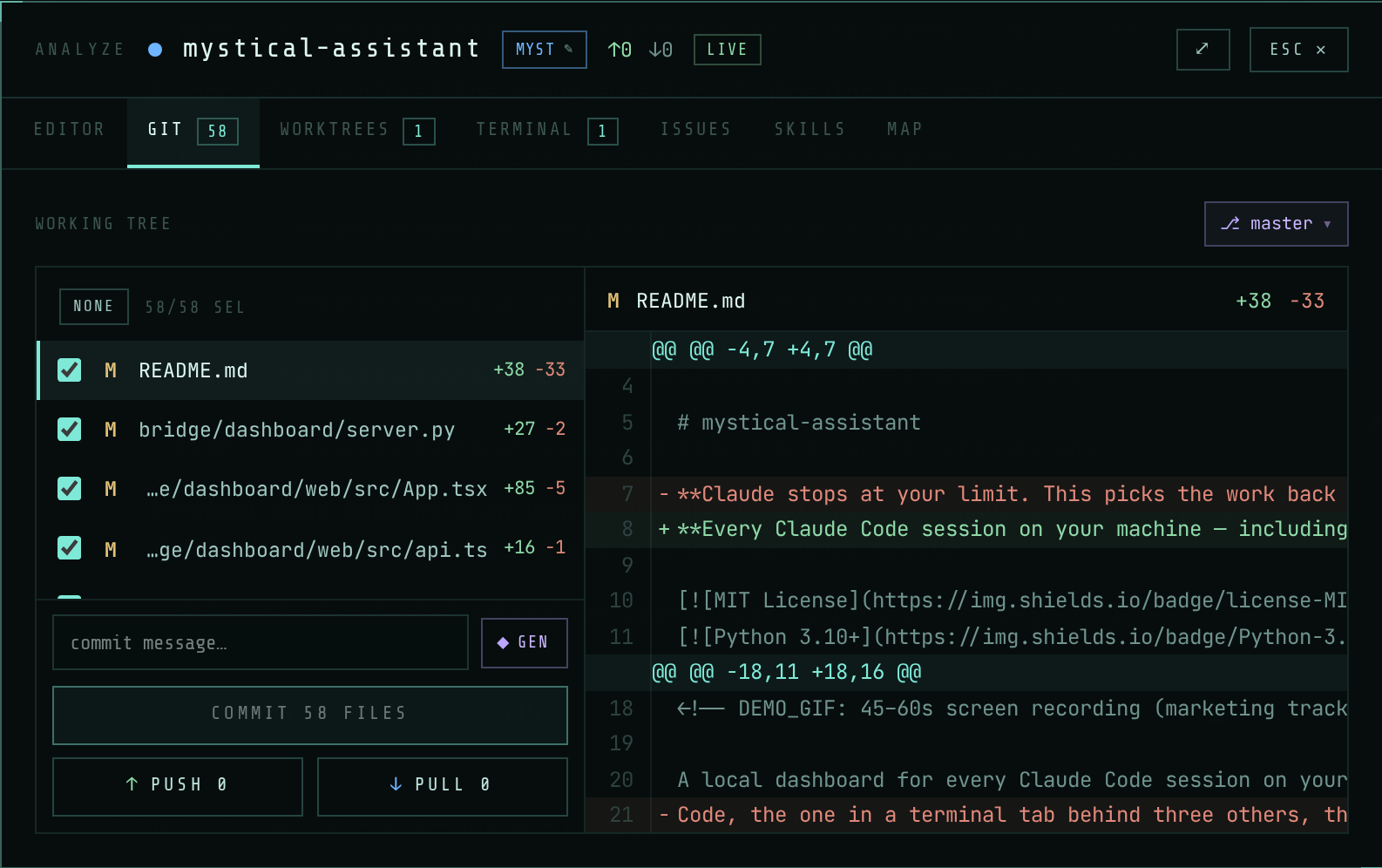The width and height of the screenshot is (1382, 868).
Task: Switch to the EDITOR tab
Action: tap(69, 129)
